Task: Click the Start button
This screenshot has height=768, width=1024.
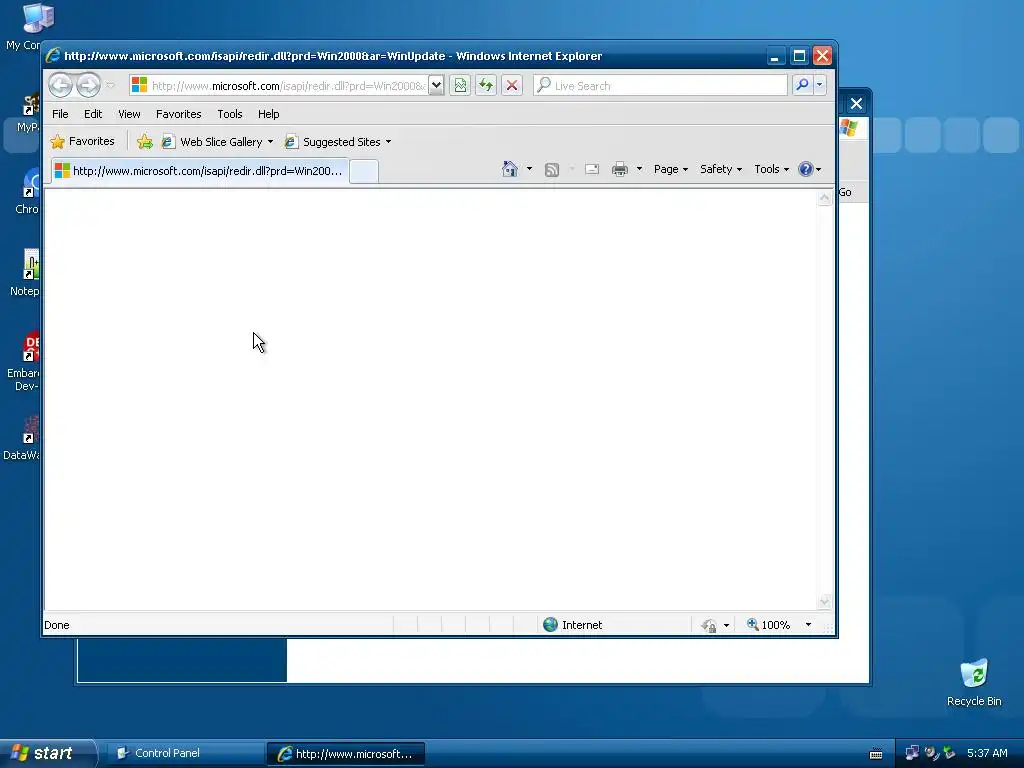Action: click(x=48, y=753)
